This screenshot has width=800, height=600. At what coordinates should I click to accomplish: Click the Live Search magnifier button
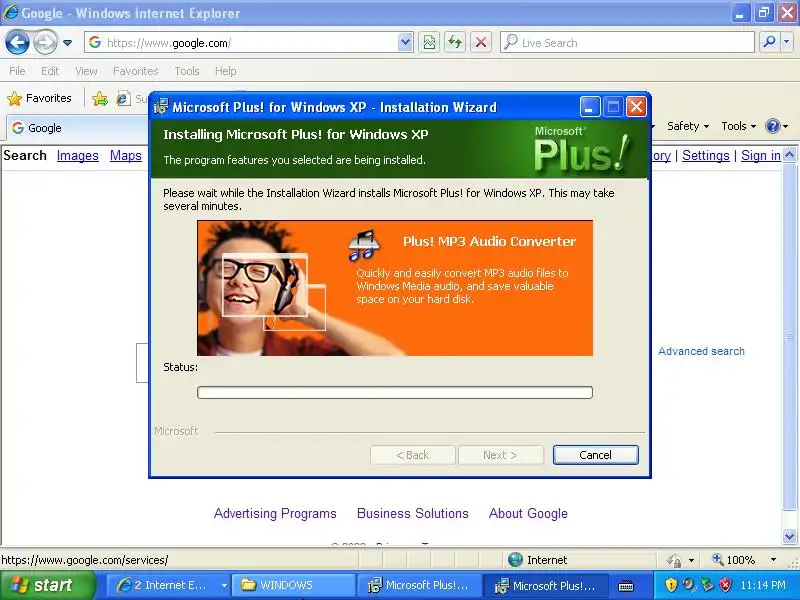(769, 43)
